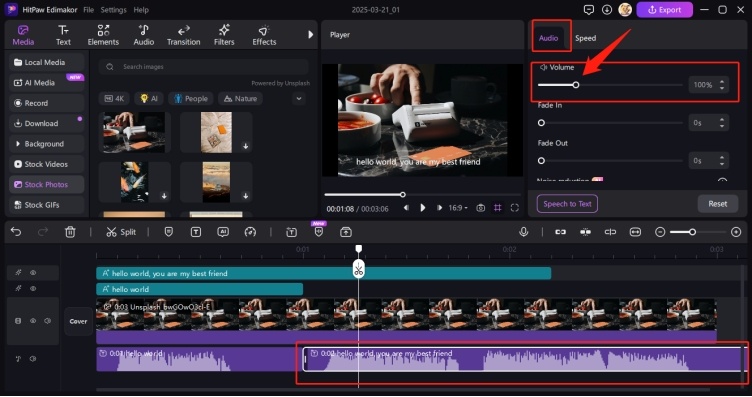Image resolution: width=752 pixels, height=397 pixels.
Task: Open the Transition tab
Action: (x=183, y=35)
